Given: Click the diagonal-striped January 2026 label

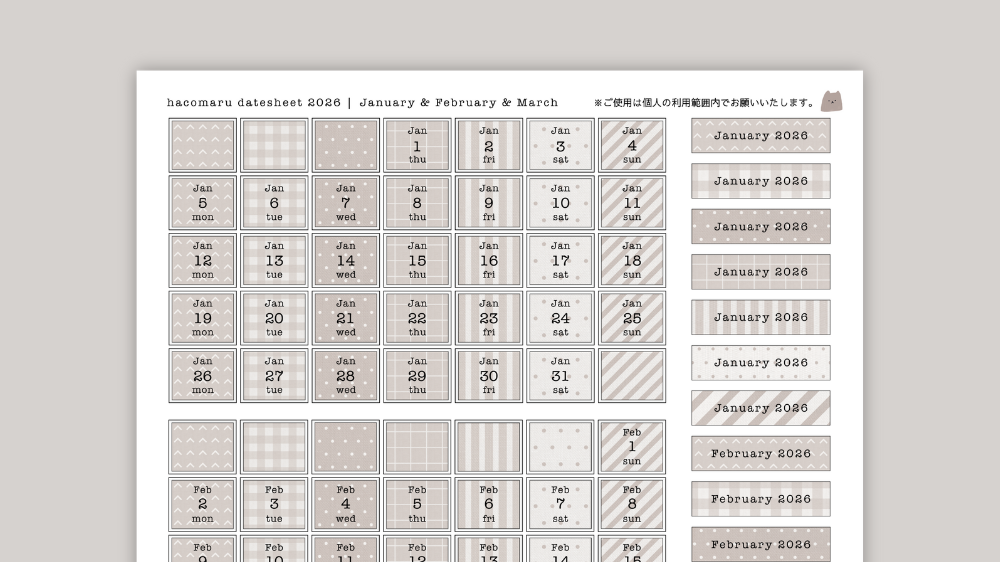Looking at the screenshot, I should click(760, 408).
